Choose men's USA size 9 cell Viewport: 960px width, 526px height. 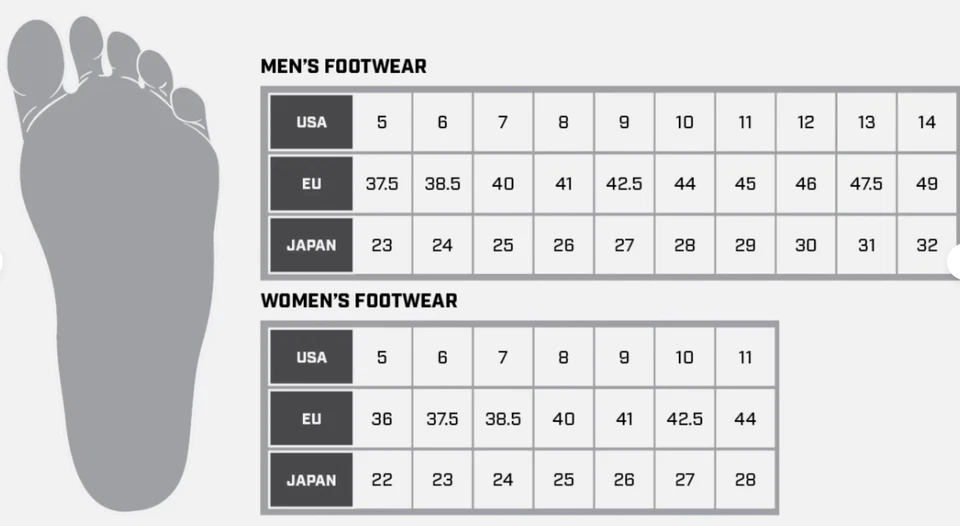tap(624, 122)
